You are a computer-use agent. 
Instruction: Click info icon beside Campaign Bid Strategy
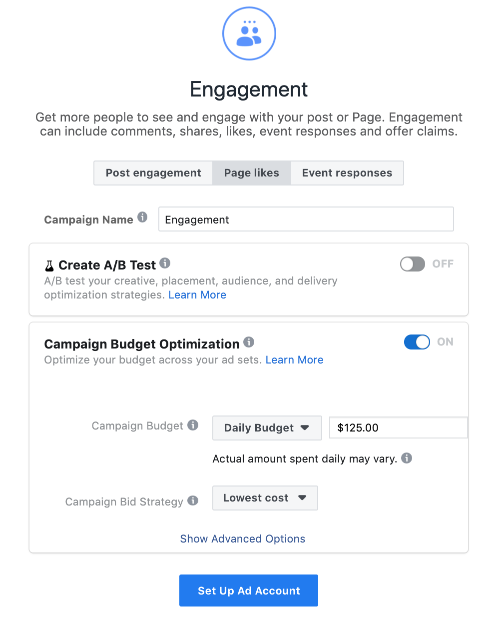click(x=193, y=501)
